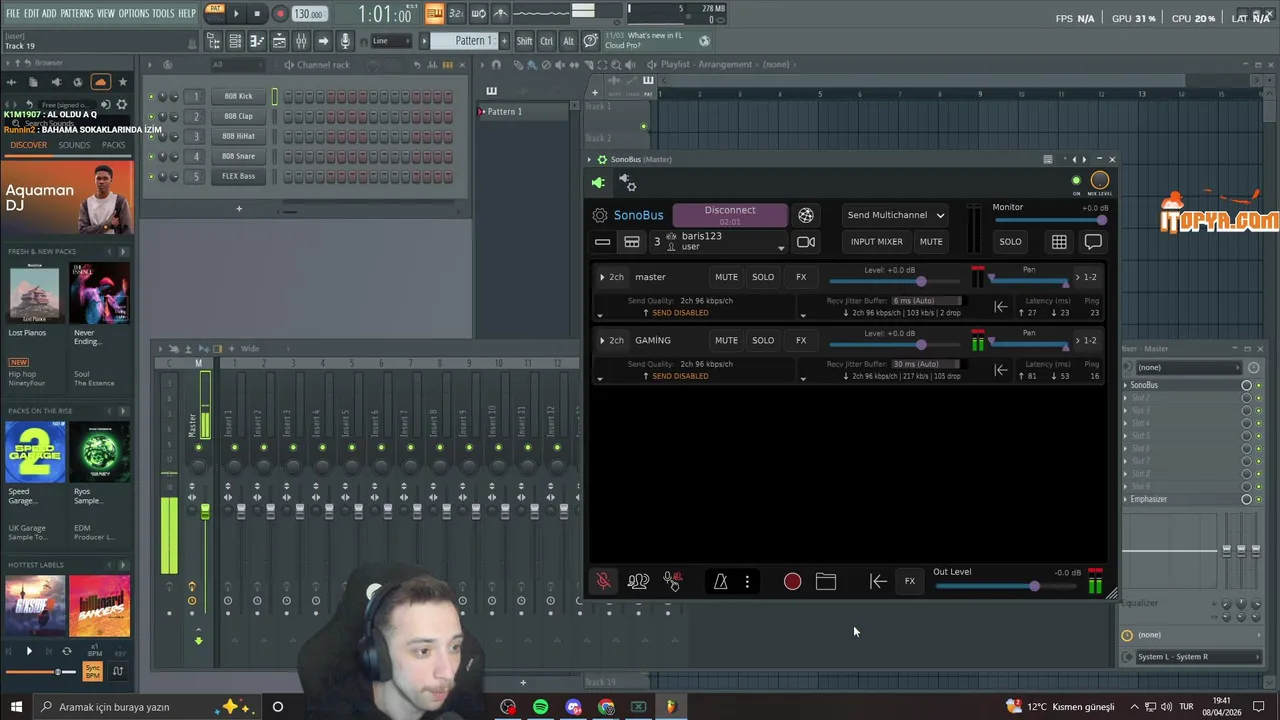Expand GAMING peer 2ch channel arrow

[602, 340]
